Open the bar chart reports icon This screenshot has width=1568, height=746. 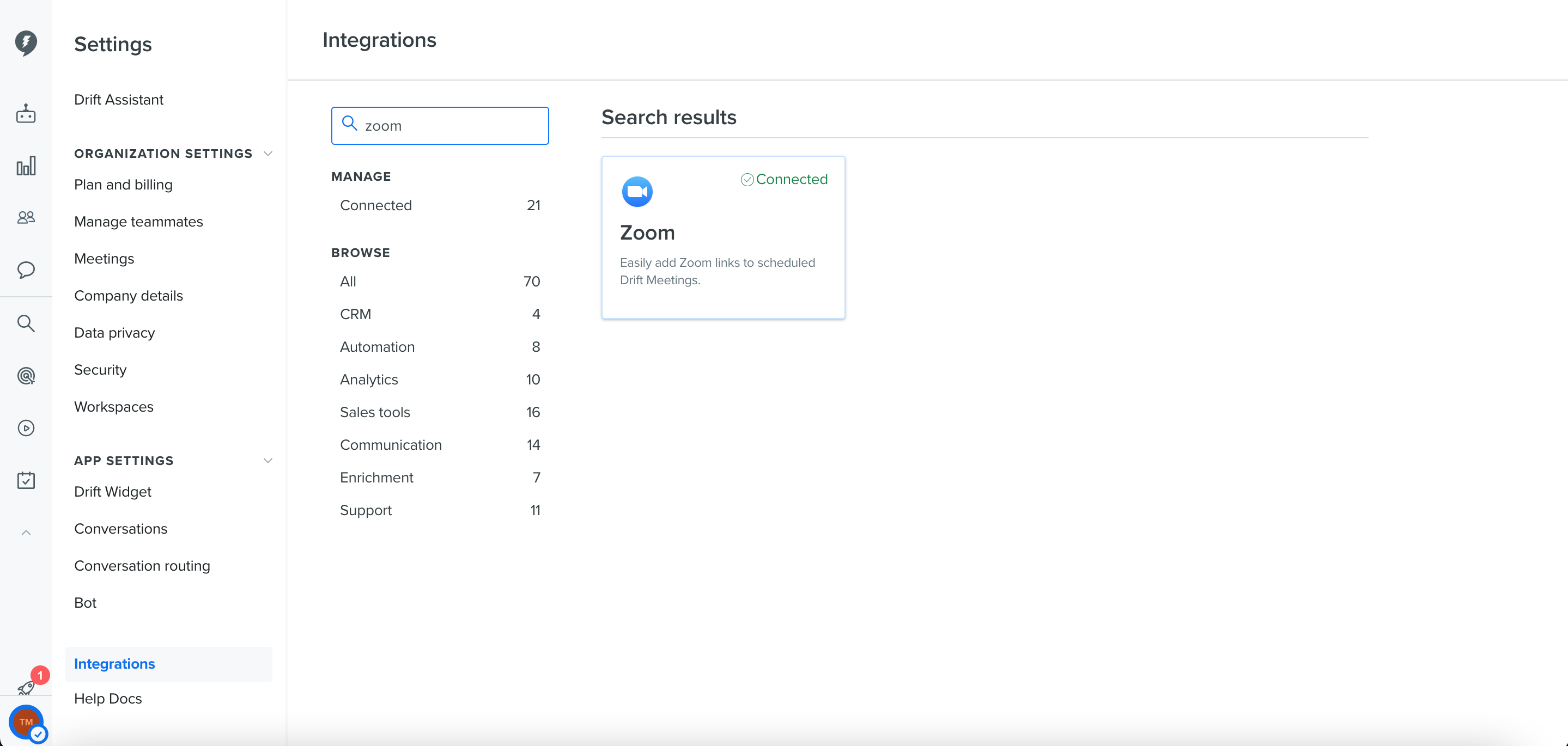(x=26, y=166)
